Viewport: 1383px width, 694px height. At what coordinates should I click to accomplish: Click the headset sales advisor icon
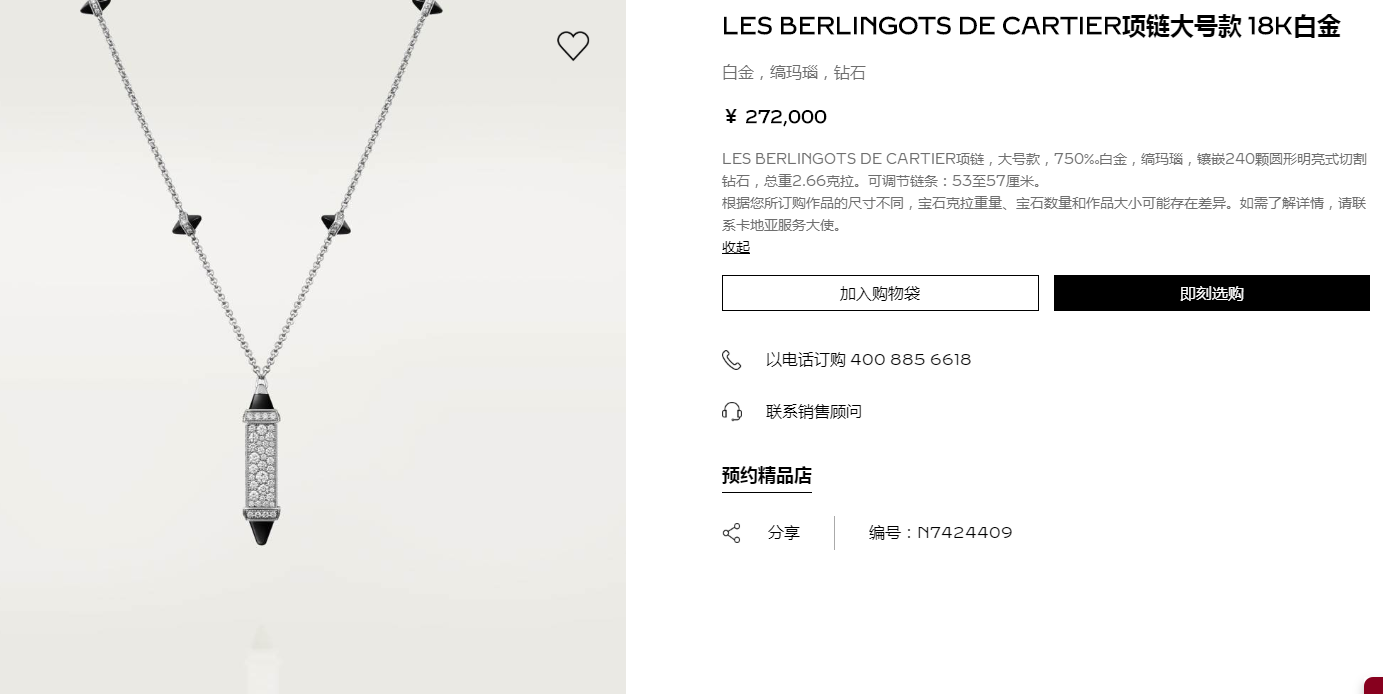pos(732,412)
